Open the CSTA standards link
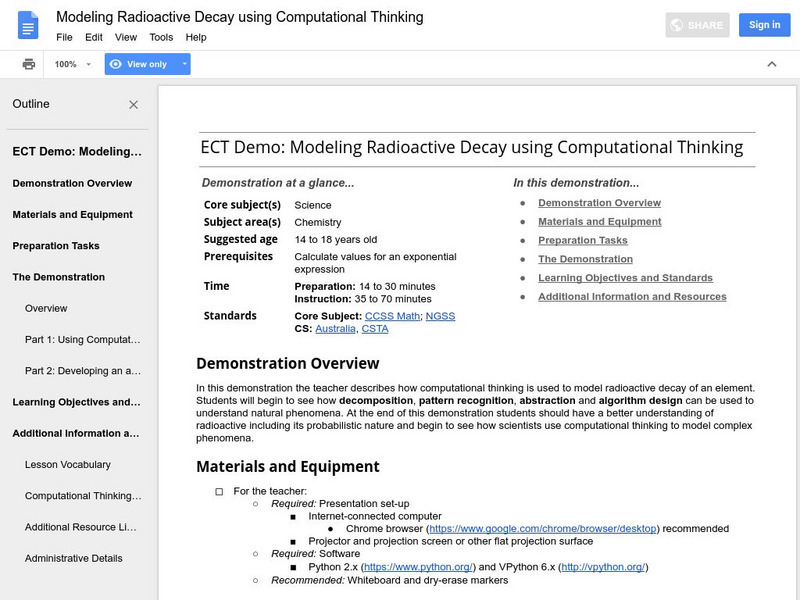 375,329
